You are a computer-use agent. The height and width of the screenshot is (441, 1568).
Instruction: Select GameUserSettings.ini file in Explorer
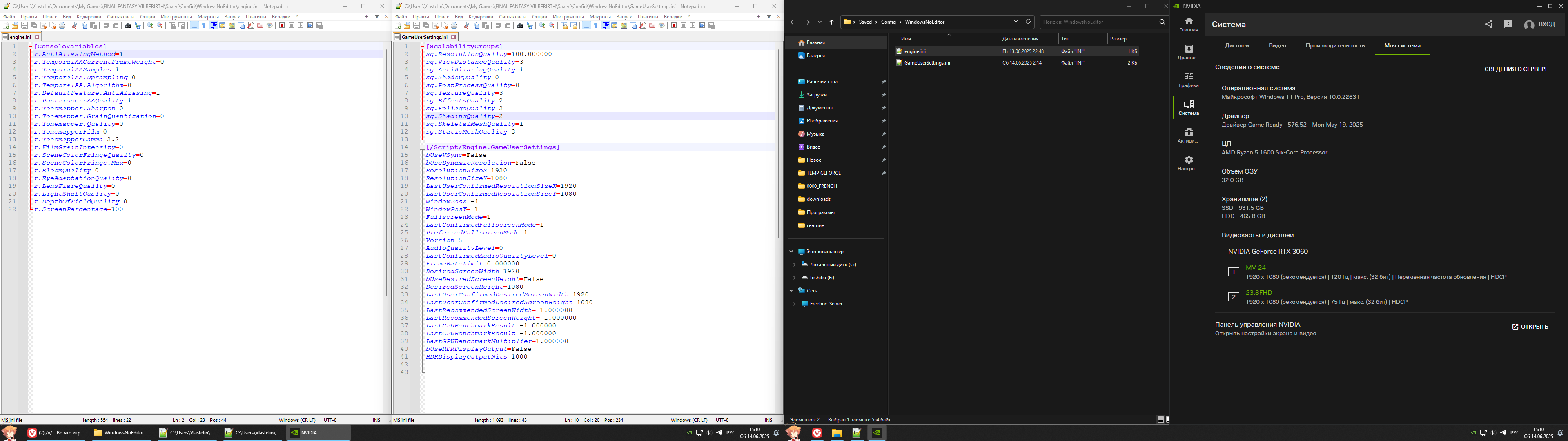(1016, 63)
